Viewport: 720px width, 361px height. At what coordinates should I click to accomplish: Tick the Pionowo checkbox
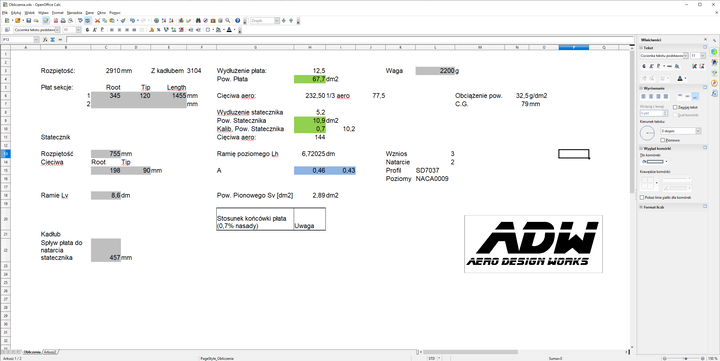[x=662, y=140]
